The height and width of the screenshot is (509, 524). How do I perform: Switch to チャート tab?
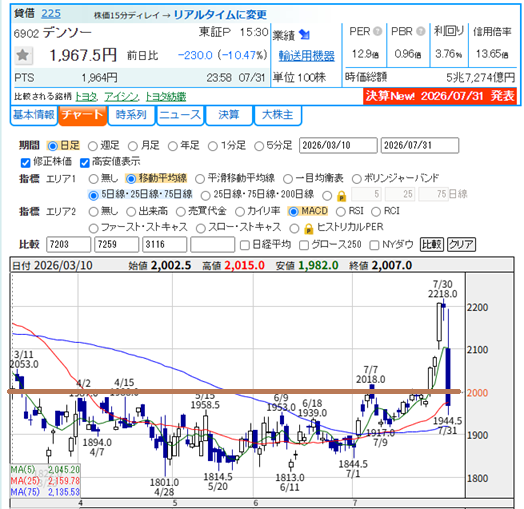pos(83,115)
